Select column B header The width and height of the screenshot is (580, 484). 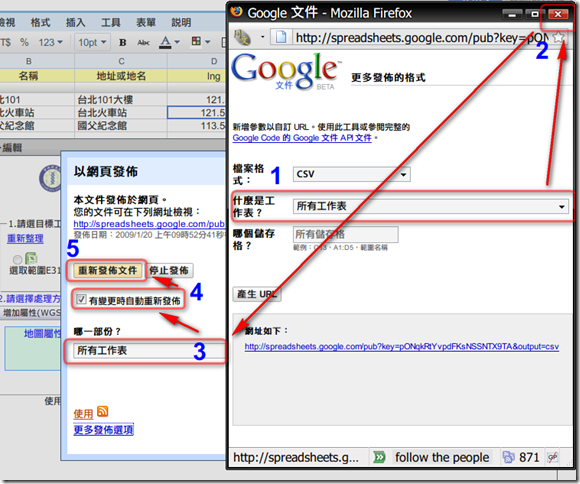[29, 61]
